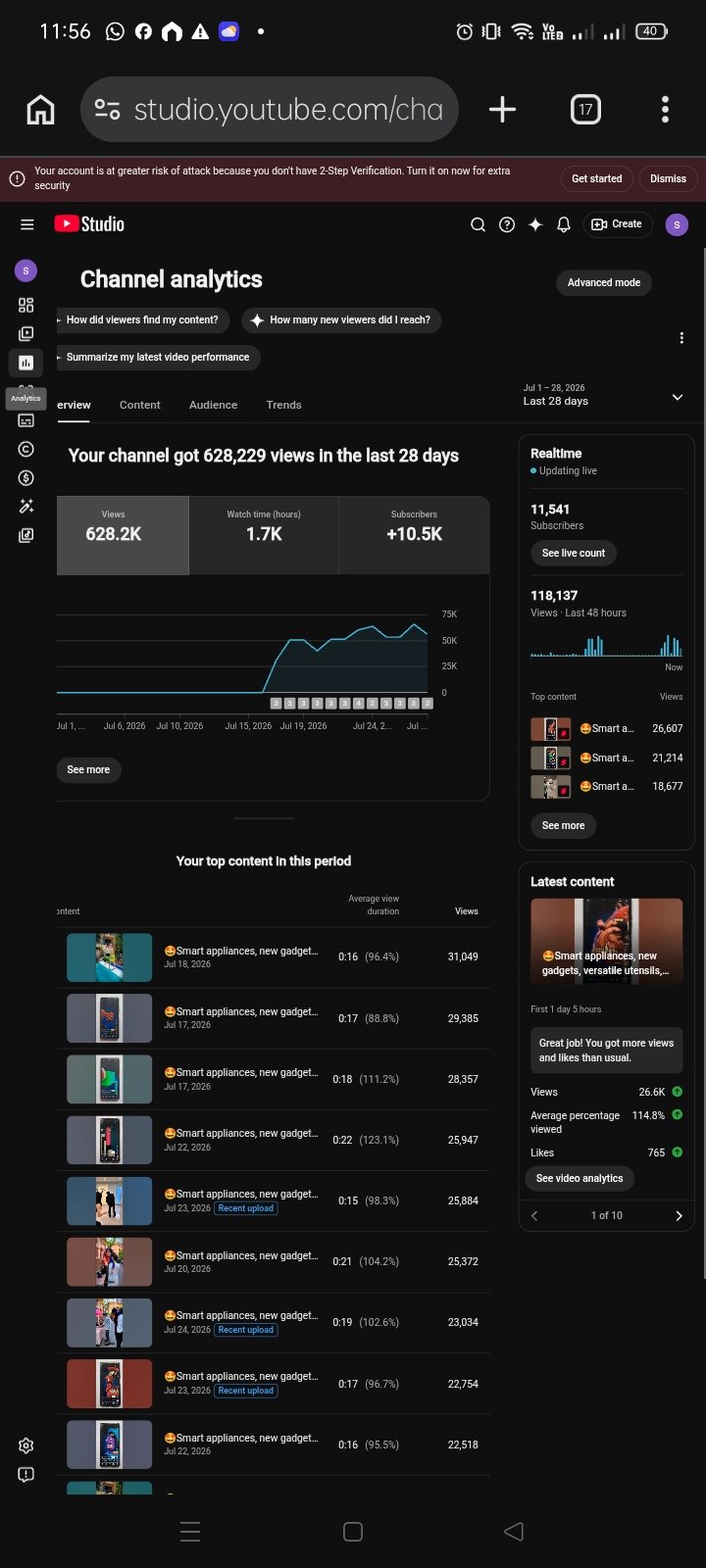706x1568 pixels.
Task: Click the last upload marker on chart timeline
Action: point(428,704)
